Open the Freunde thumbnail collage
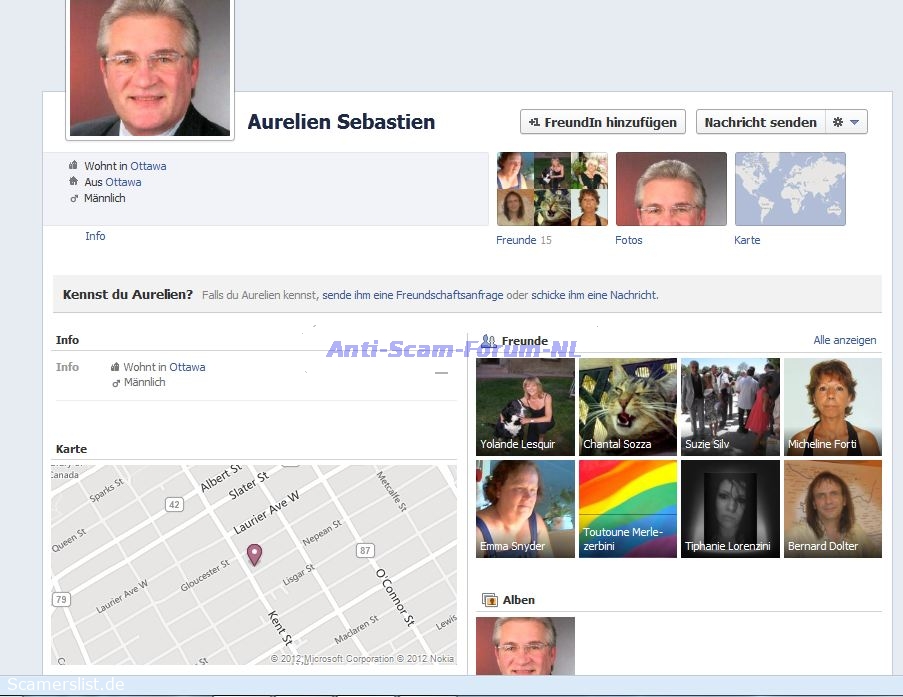903x697 pixels. [x=552, y=189]
